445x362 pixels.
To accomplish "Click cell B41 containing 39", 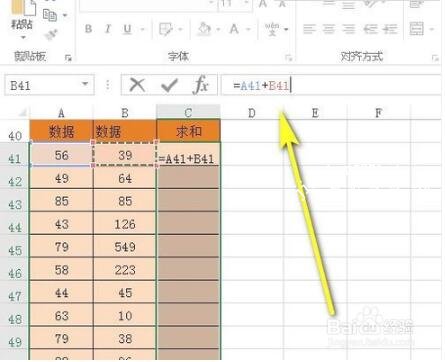I will pyautogui.click(x=125, y=155).
